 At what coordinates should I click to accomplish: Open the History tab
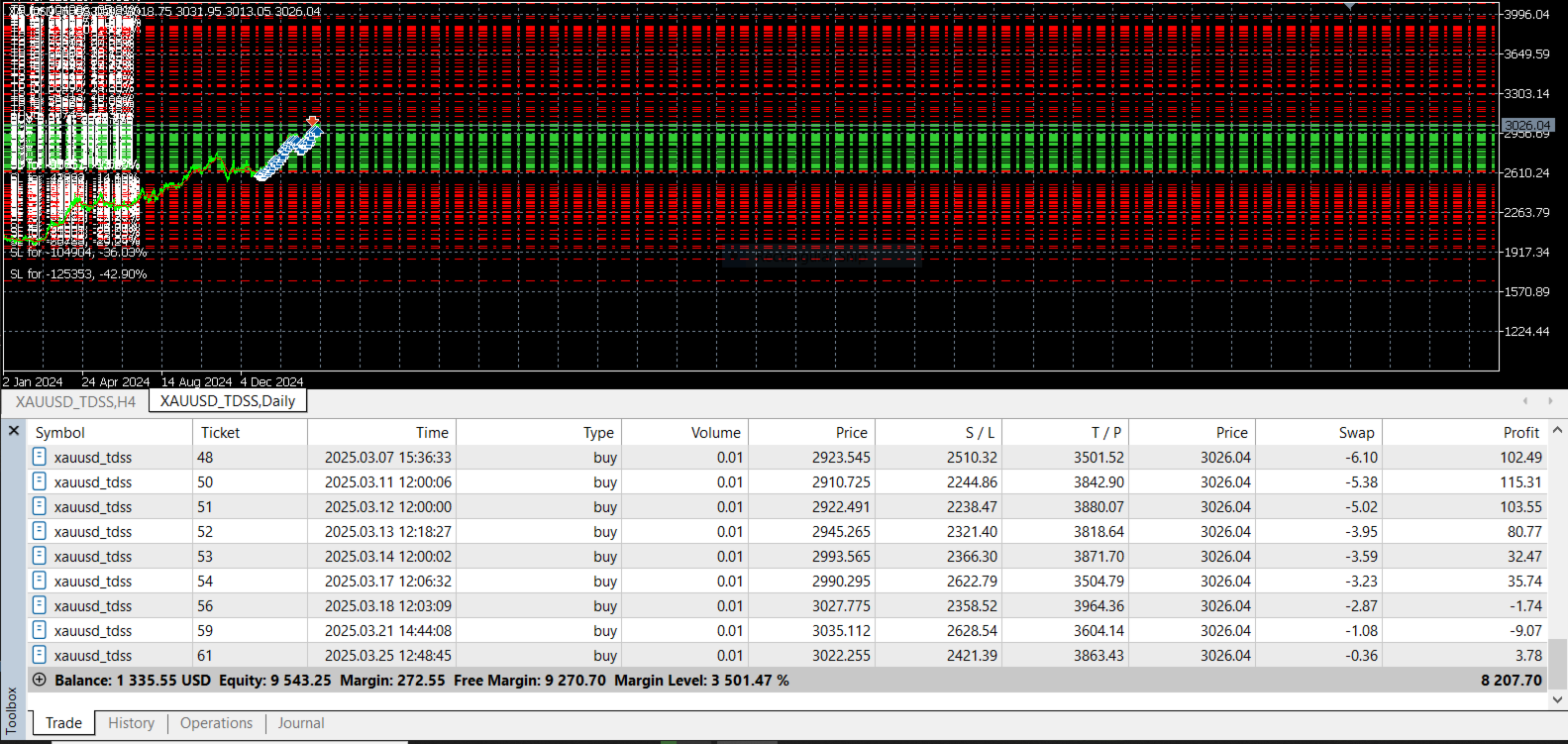(x=131, y=723)
